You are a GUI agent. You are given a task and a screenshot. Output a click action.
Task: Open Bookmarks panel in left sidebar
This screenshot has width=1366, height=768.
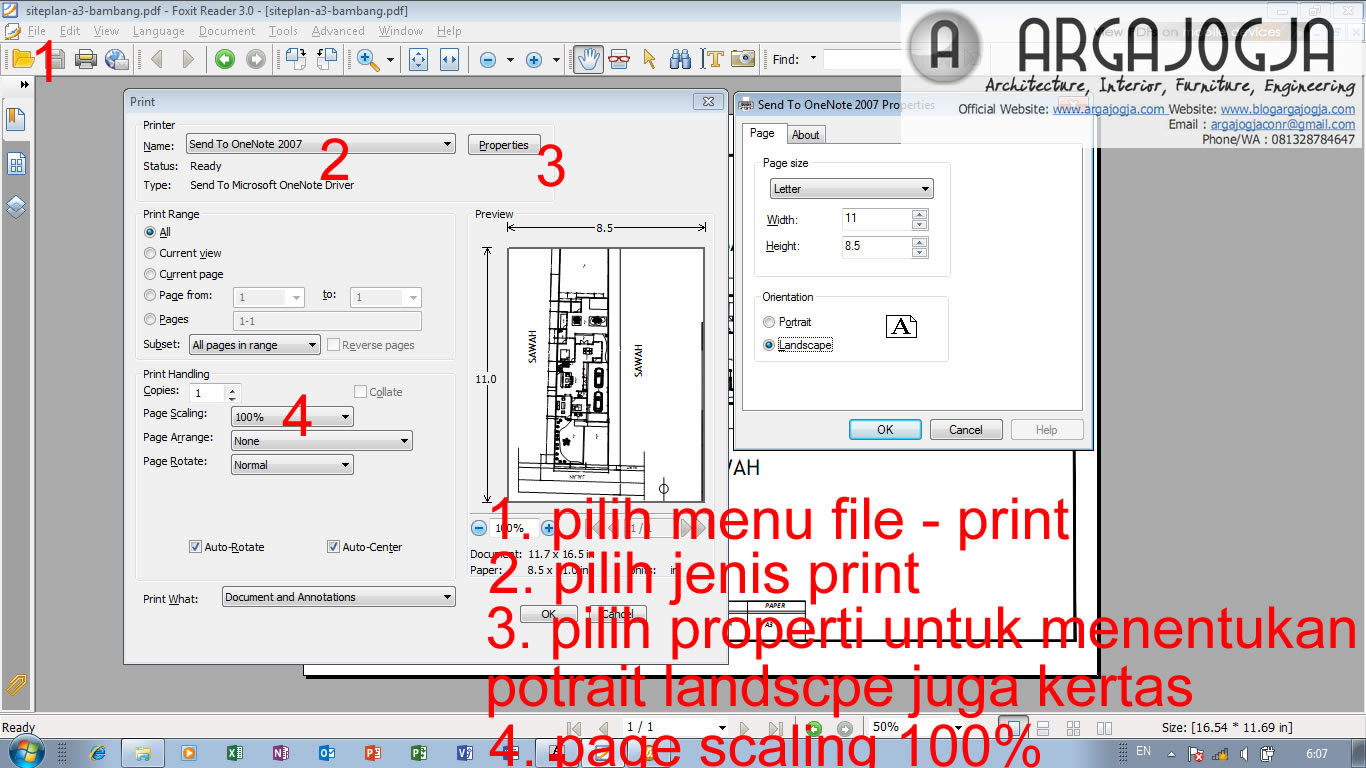click(16, 119)
